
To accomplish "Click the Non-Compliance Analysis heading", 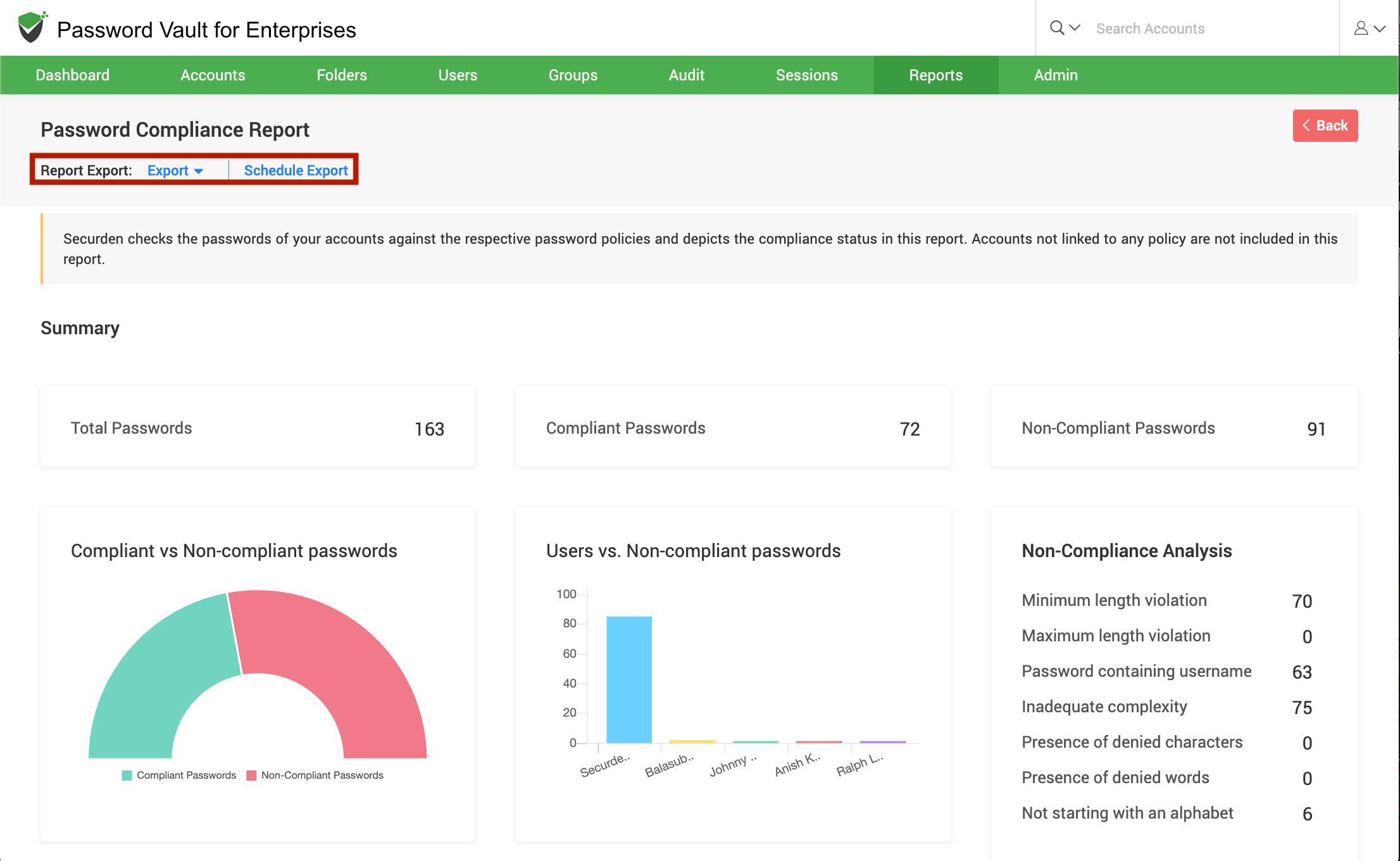I will click(x=1127, y=551).
